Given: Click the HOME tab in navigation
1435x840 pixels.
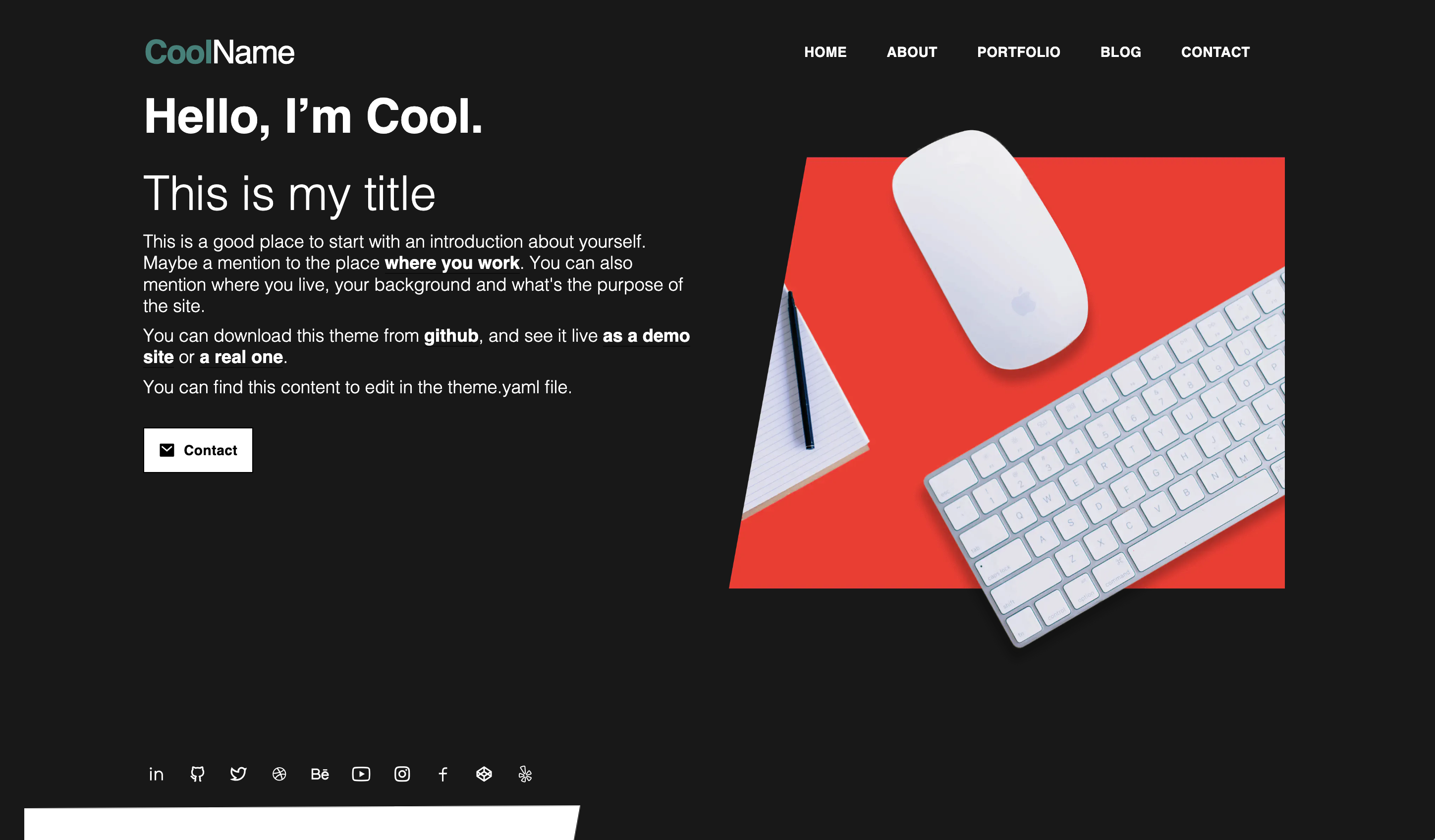Looking at the screenshot, I should [x=826, y=52].
